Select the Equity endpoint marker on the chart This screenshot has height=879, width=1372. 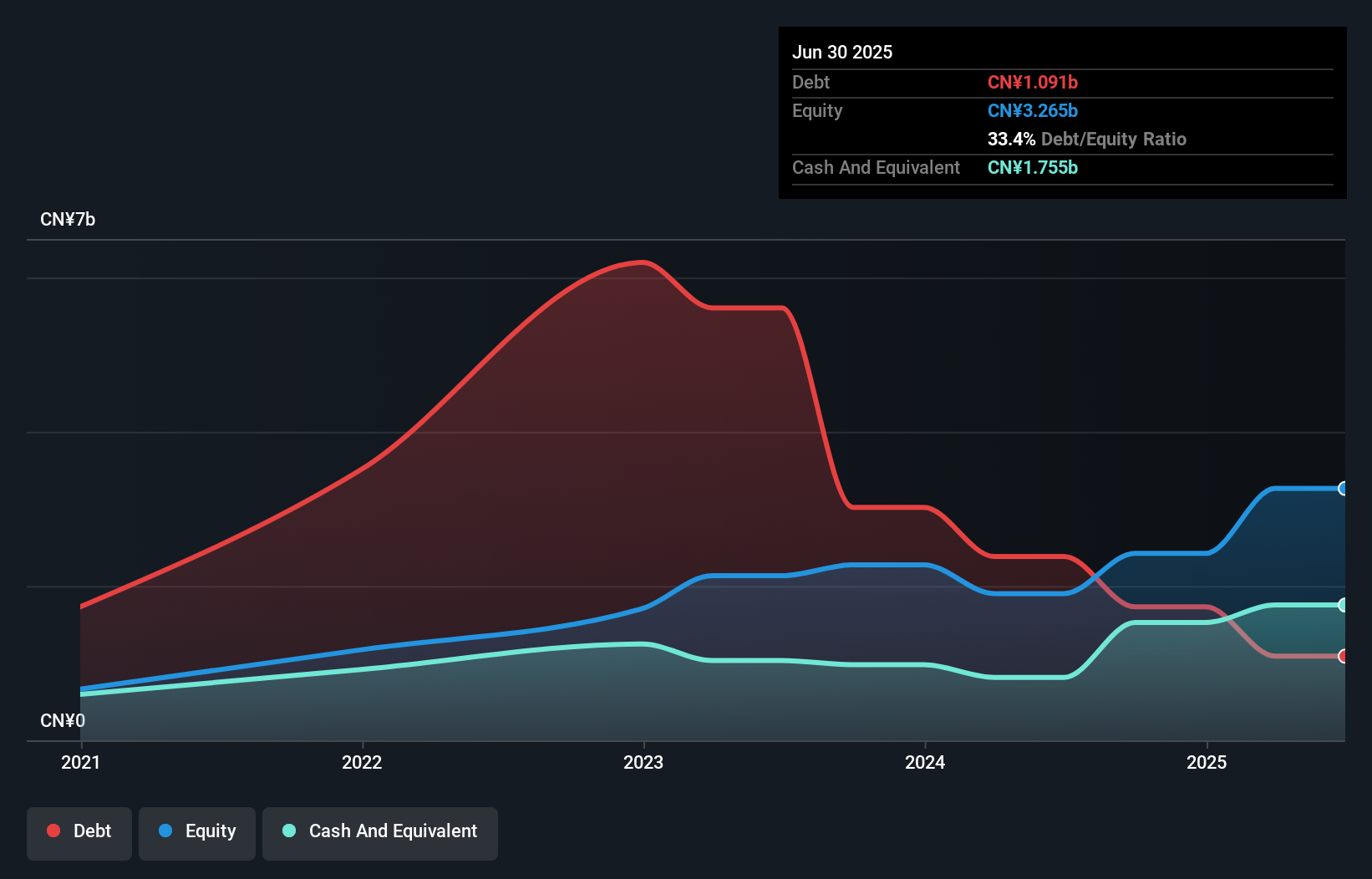[x=1343, y=488]
